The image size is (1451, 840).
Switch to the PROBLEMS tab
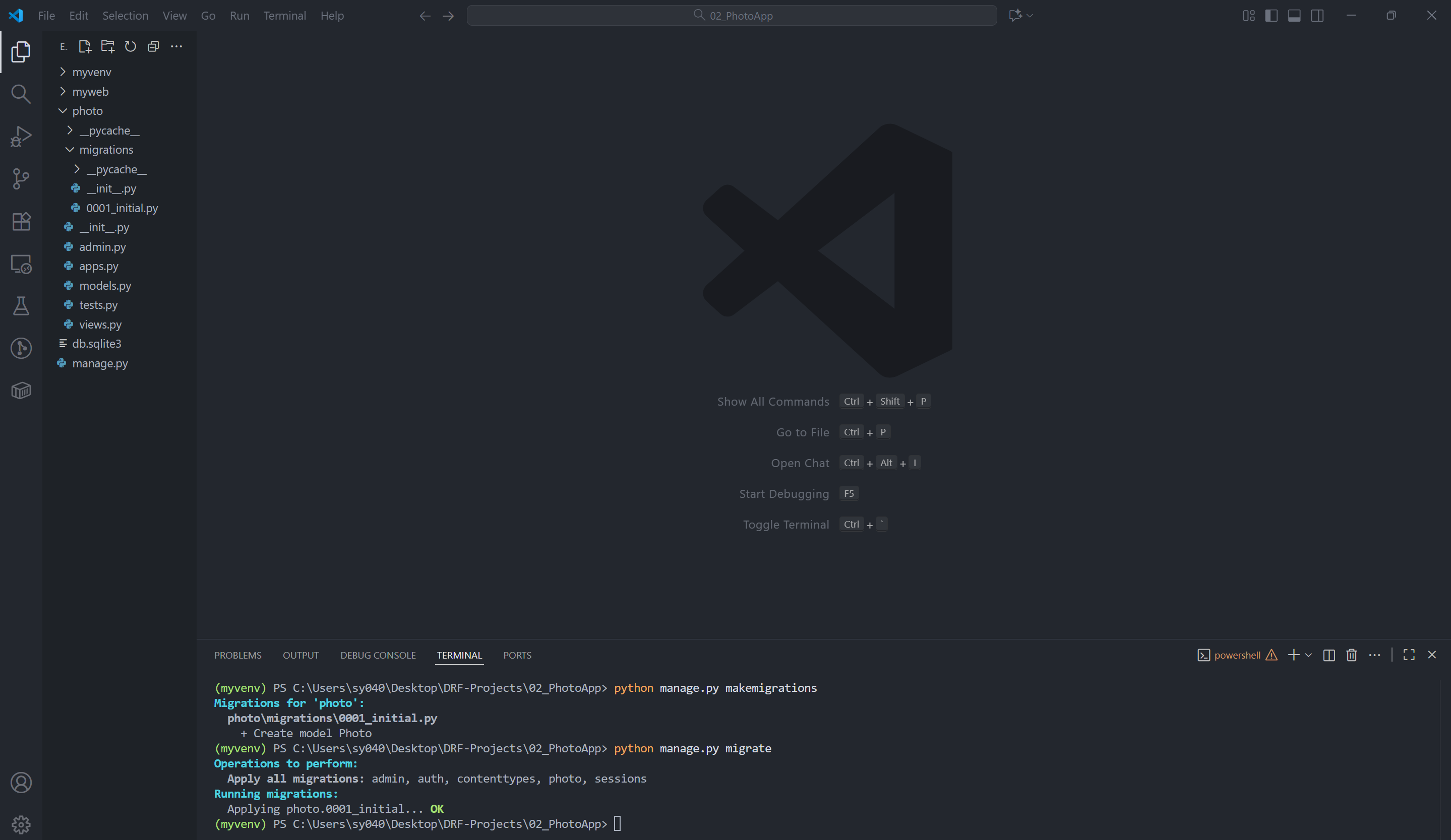238,655
